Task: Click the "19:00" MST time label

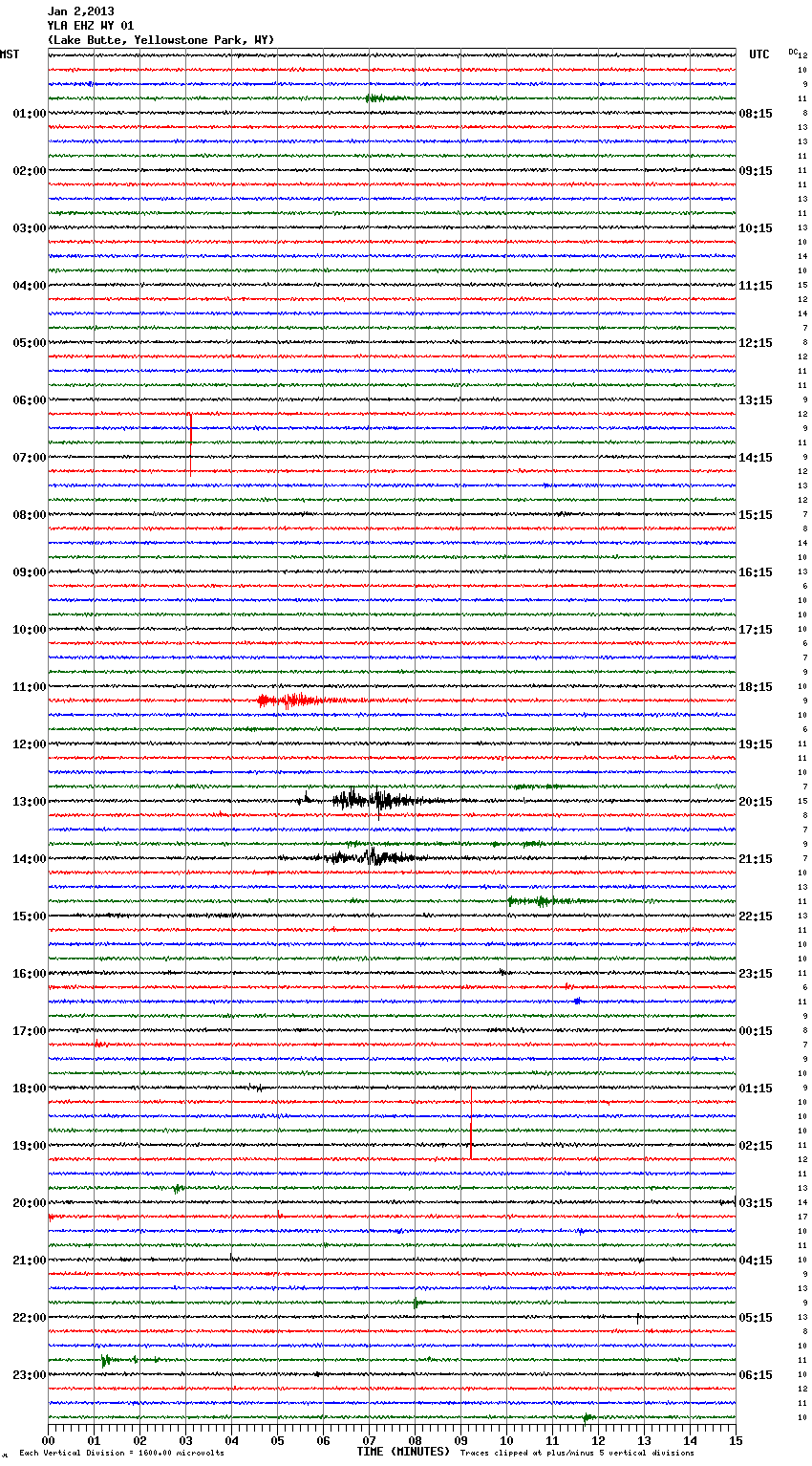Action: (x=30, y=1146)
